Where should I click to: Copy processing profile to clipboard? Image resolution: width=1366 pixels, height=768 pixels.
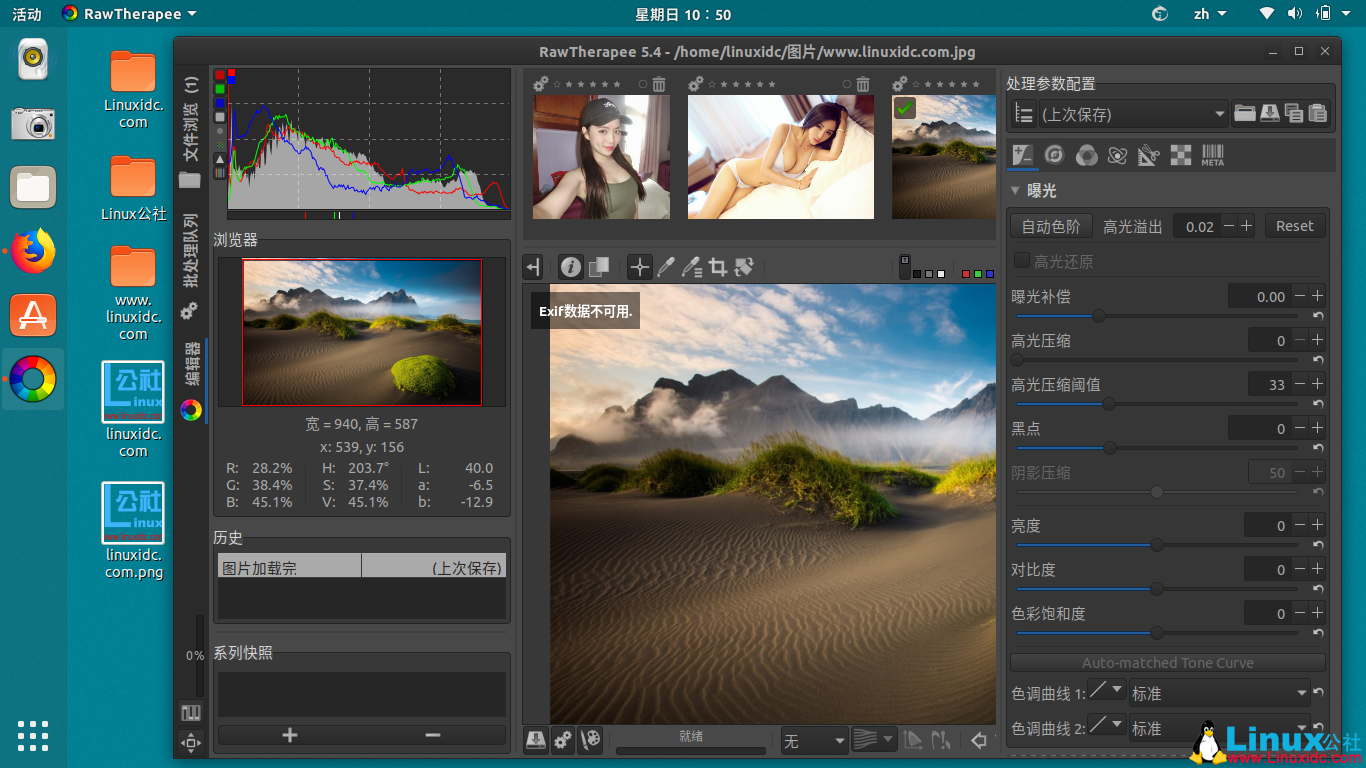(x=1294, y=114)
